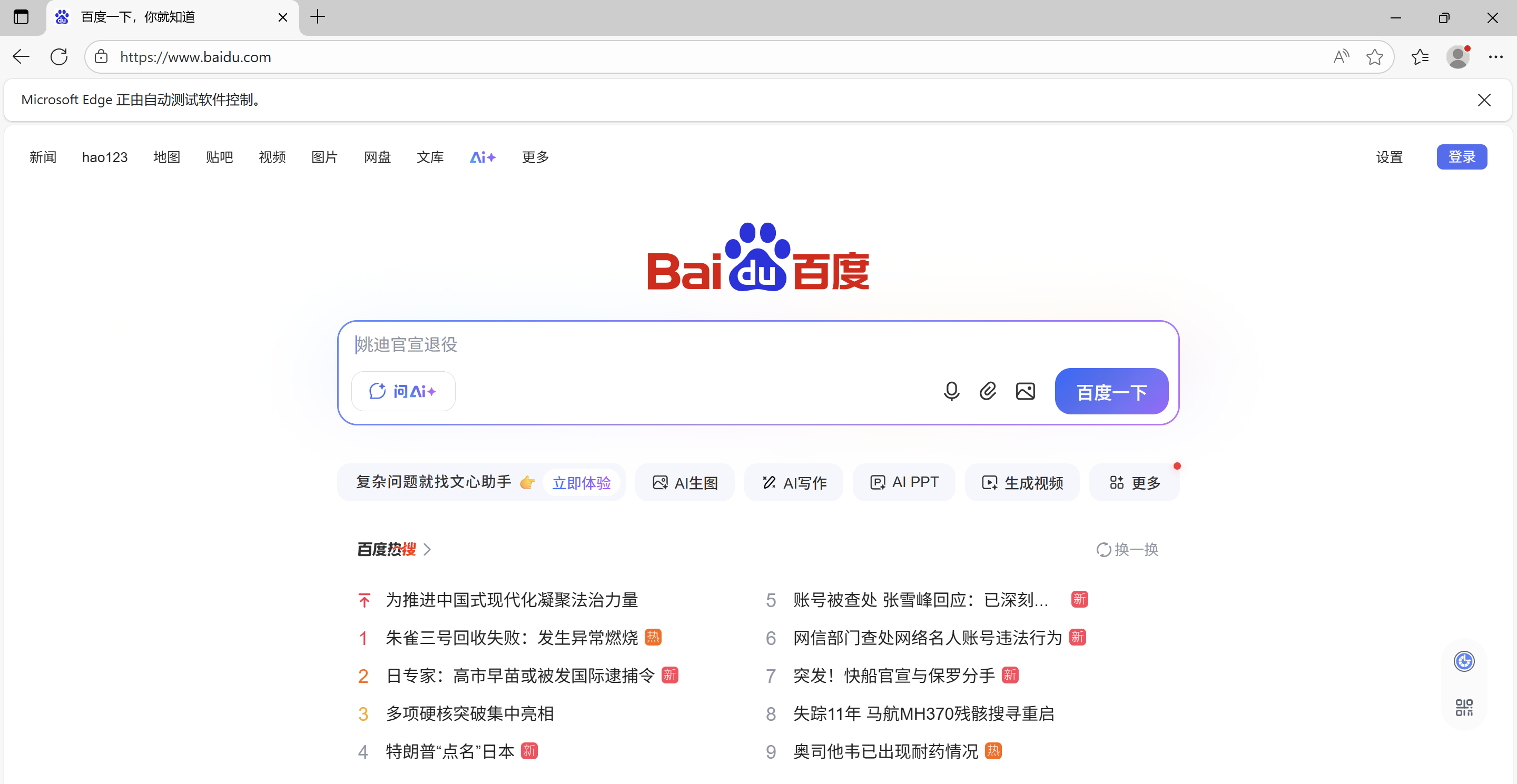Click the 新 badge beside 张雪峰回应
Image resolution: width=1517 pixels, height=784 pixels.
click(x=1079, y=600)
